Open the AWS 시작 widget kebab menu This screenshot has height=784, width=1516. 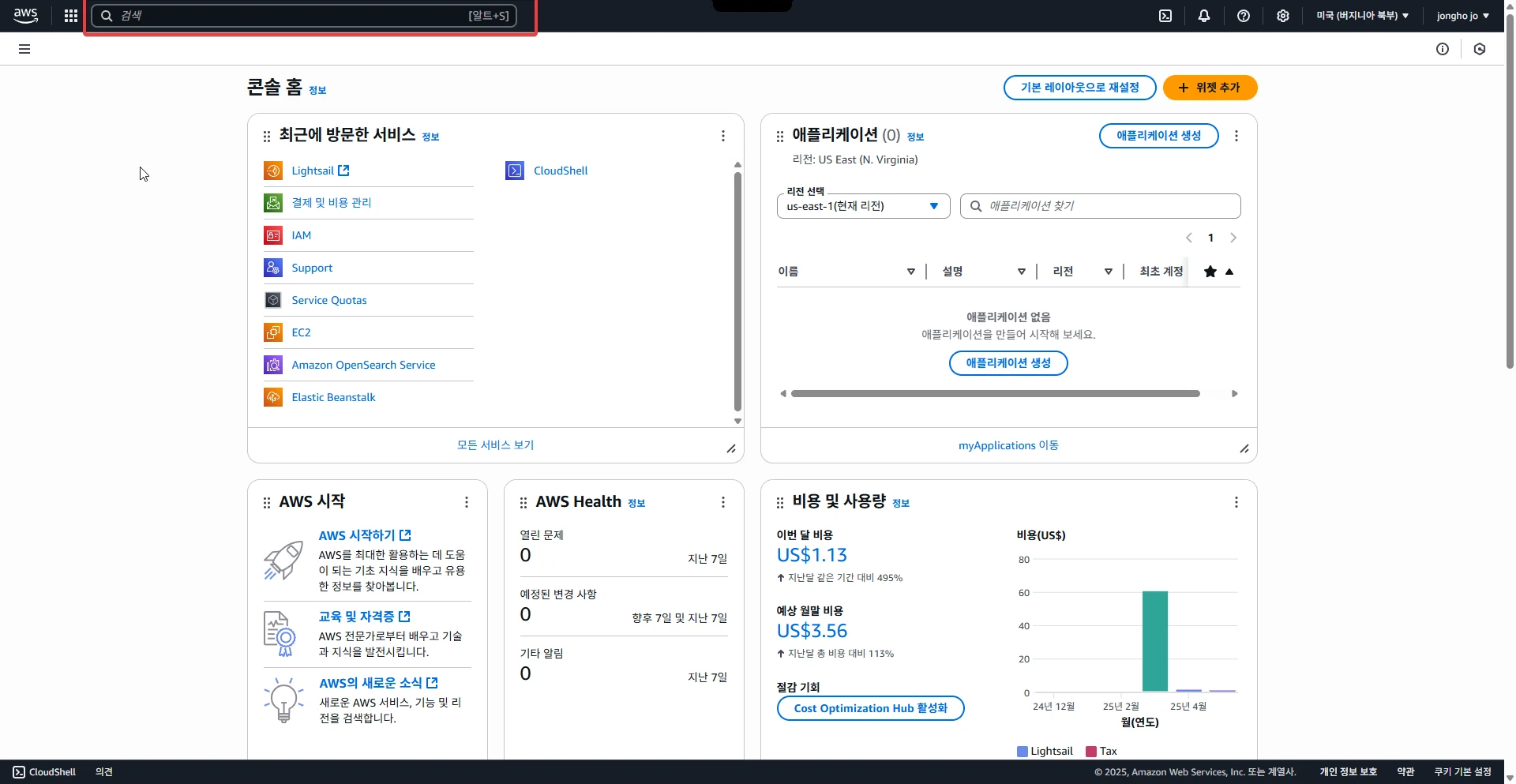click(x=467, y=502)
